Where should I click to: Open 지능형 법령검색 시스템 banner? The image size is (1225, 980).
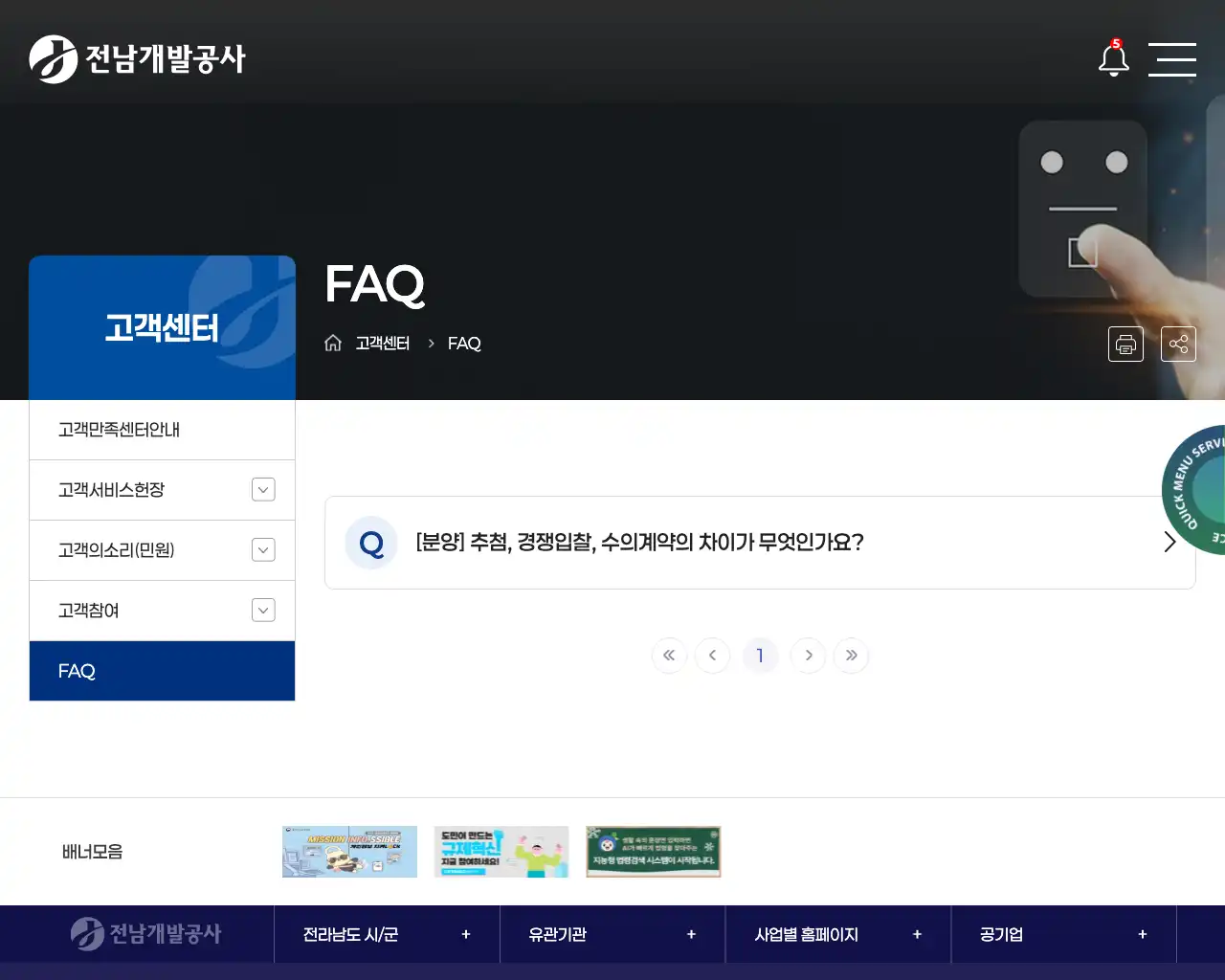point(654,852)
